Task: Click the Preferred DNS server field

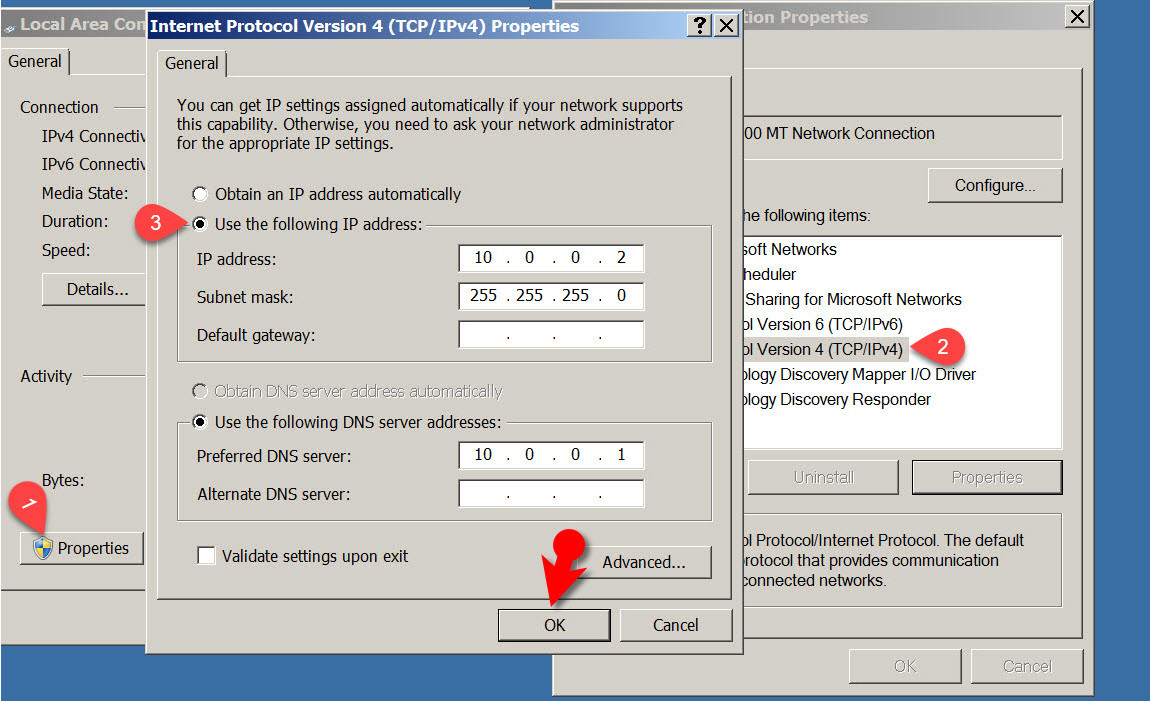Action: click(x=552, y=455)
